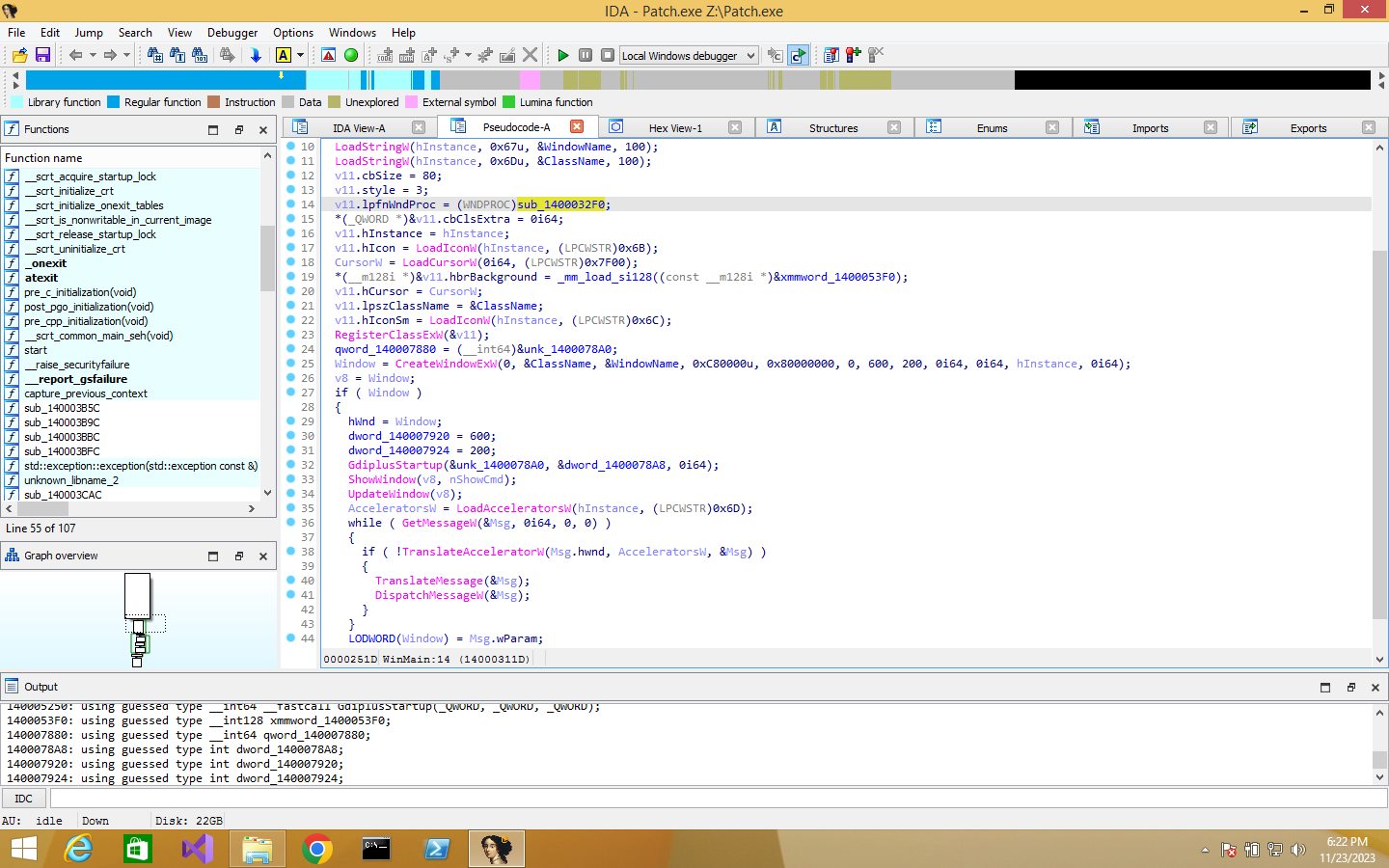Save the database with the floppy icon

pos(42,55)
